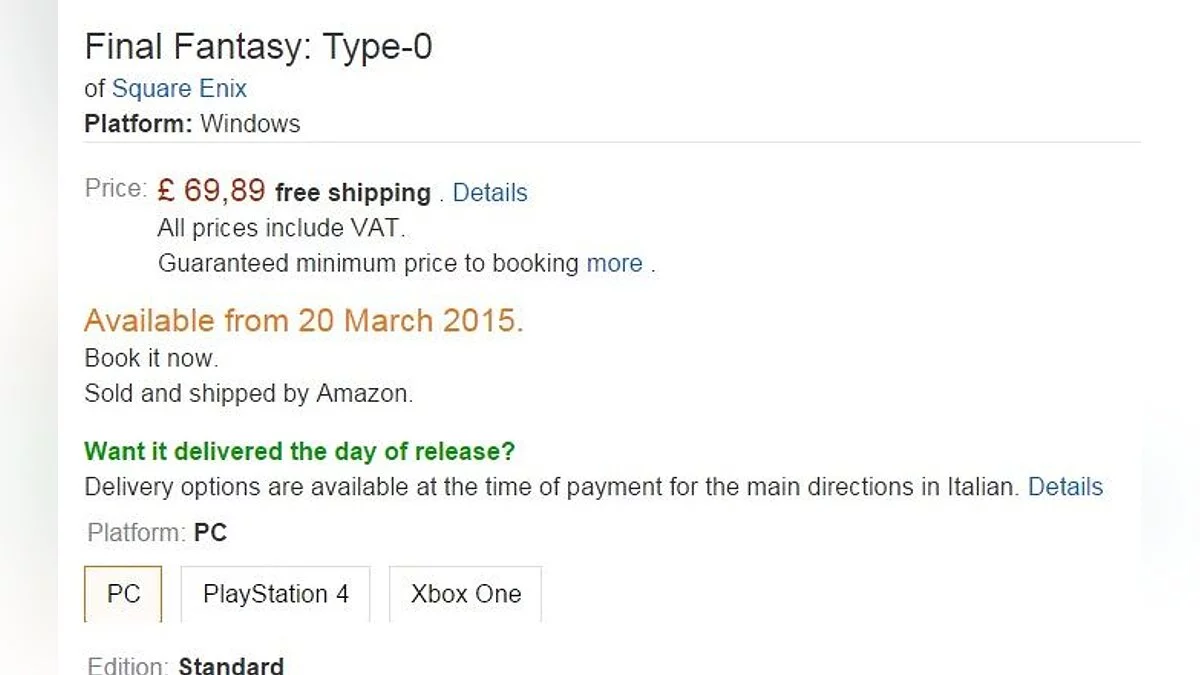The height and width of the screenshot is (675, 1200).
Task: Click the bold 'free shipping' text
Action: click(x=352, y=192)
